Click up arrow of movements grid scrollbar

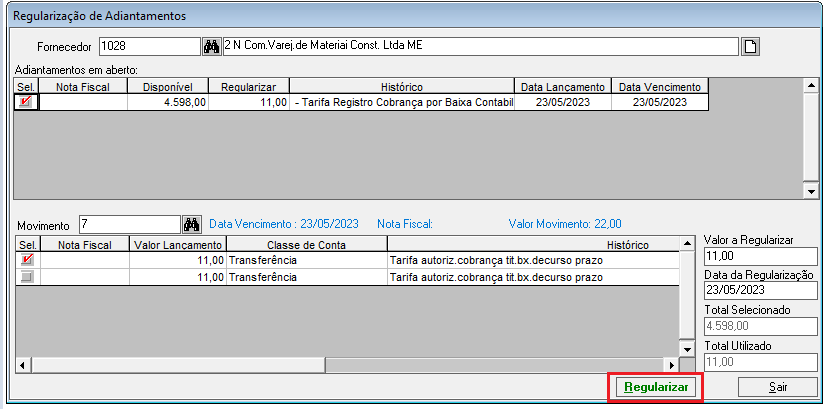pos(687,244)
